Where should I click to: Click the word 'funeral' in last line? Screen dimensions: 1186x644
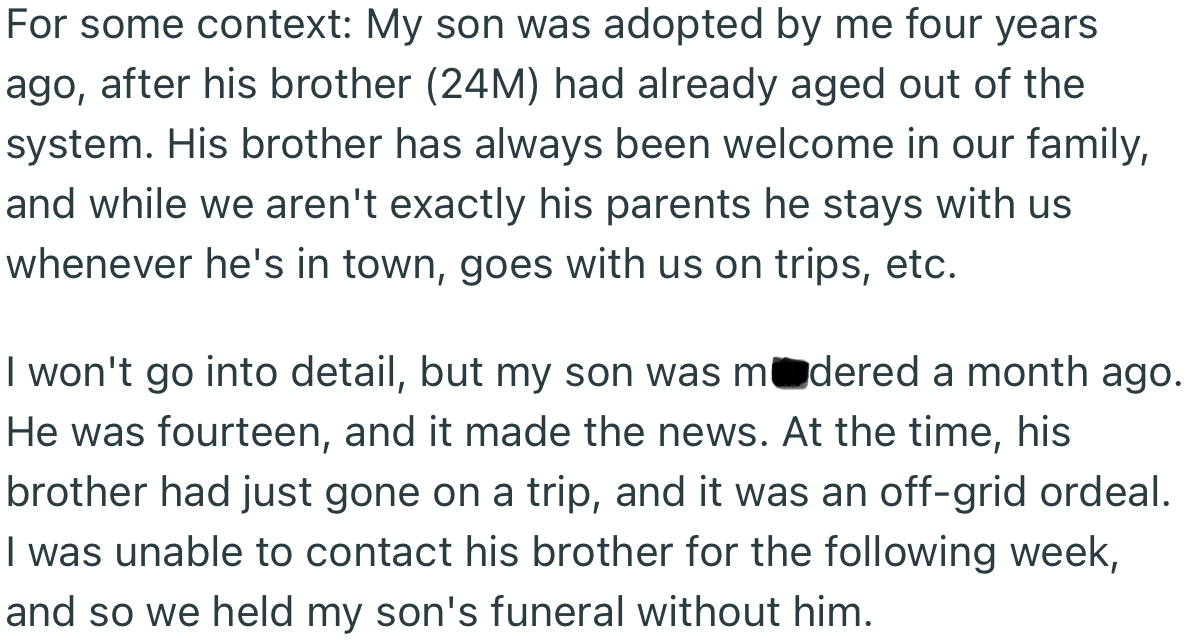[557, 611]
